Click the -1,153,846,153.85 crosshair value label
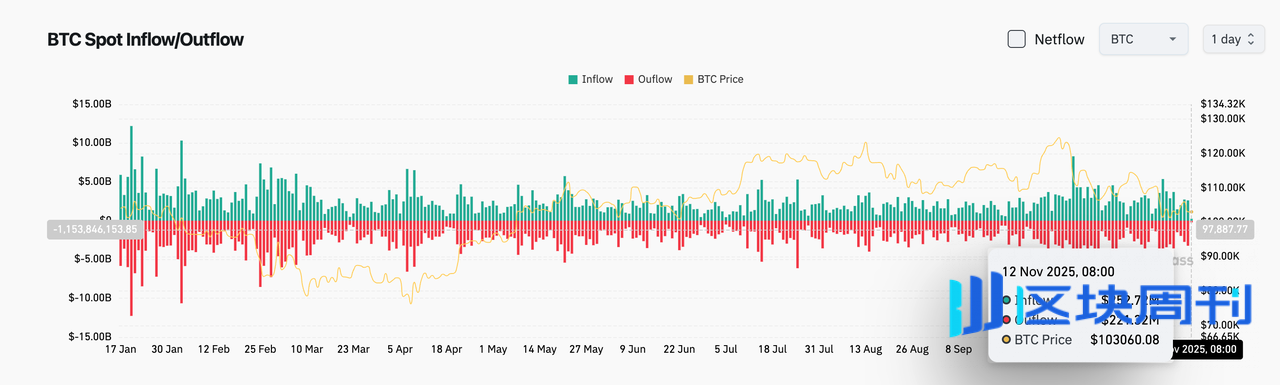 point(95,229)
